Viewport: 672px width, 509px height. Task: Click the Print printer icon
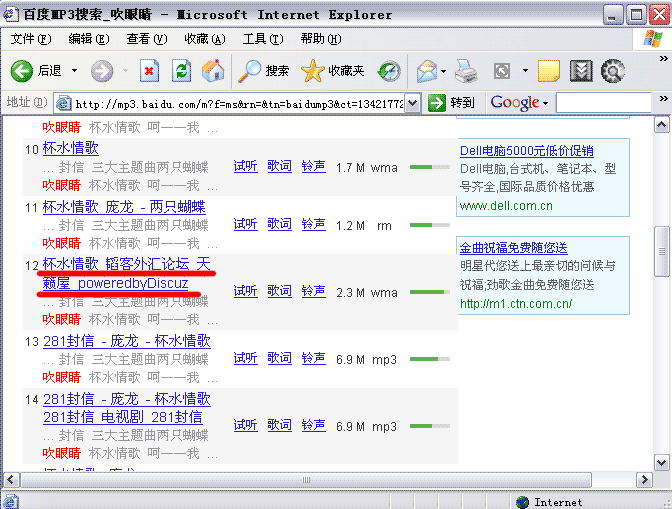pyautogui.click(x=466, y=71)
